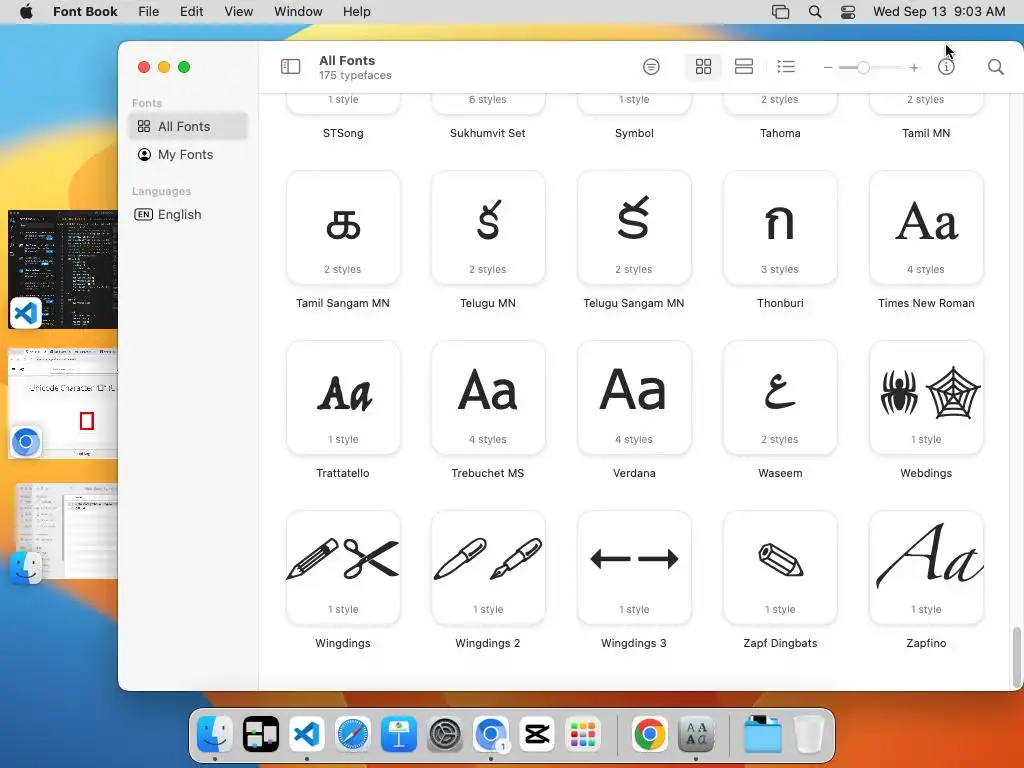The image size is (1024, 768).
Task: Select the Tamil Sangam MN font tile
Action: pos(343,227)
